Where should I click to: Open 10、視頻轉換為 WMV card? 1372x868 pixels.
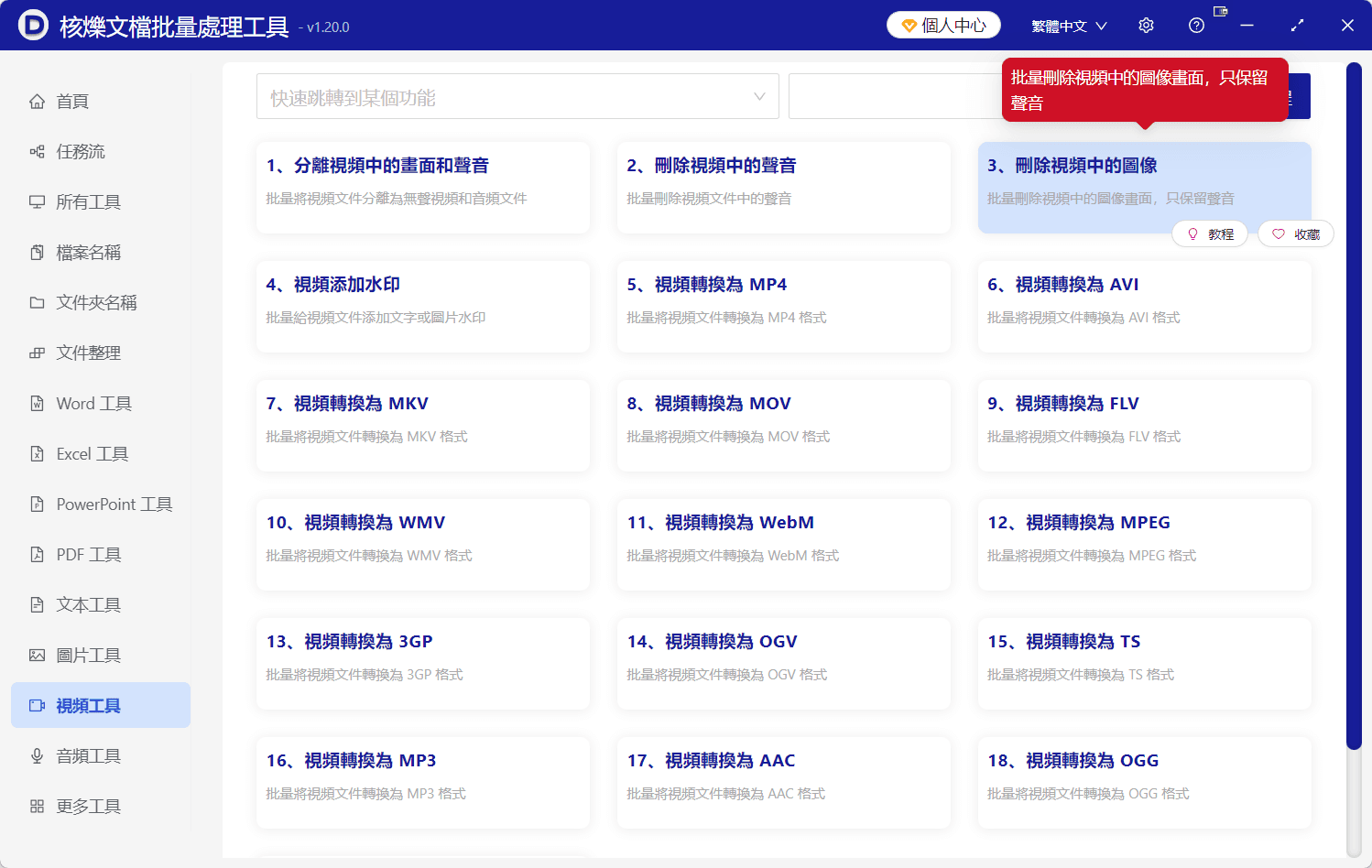423,545
